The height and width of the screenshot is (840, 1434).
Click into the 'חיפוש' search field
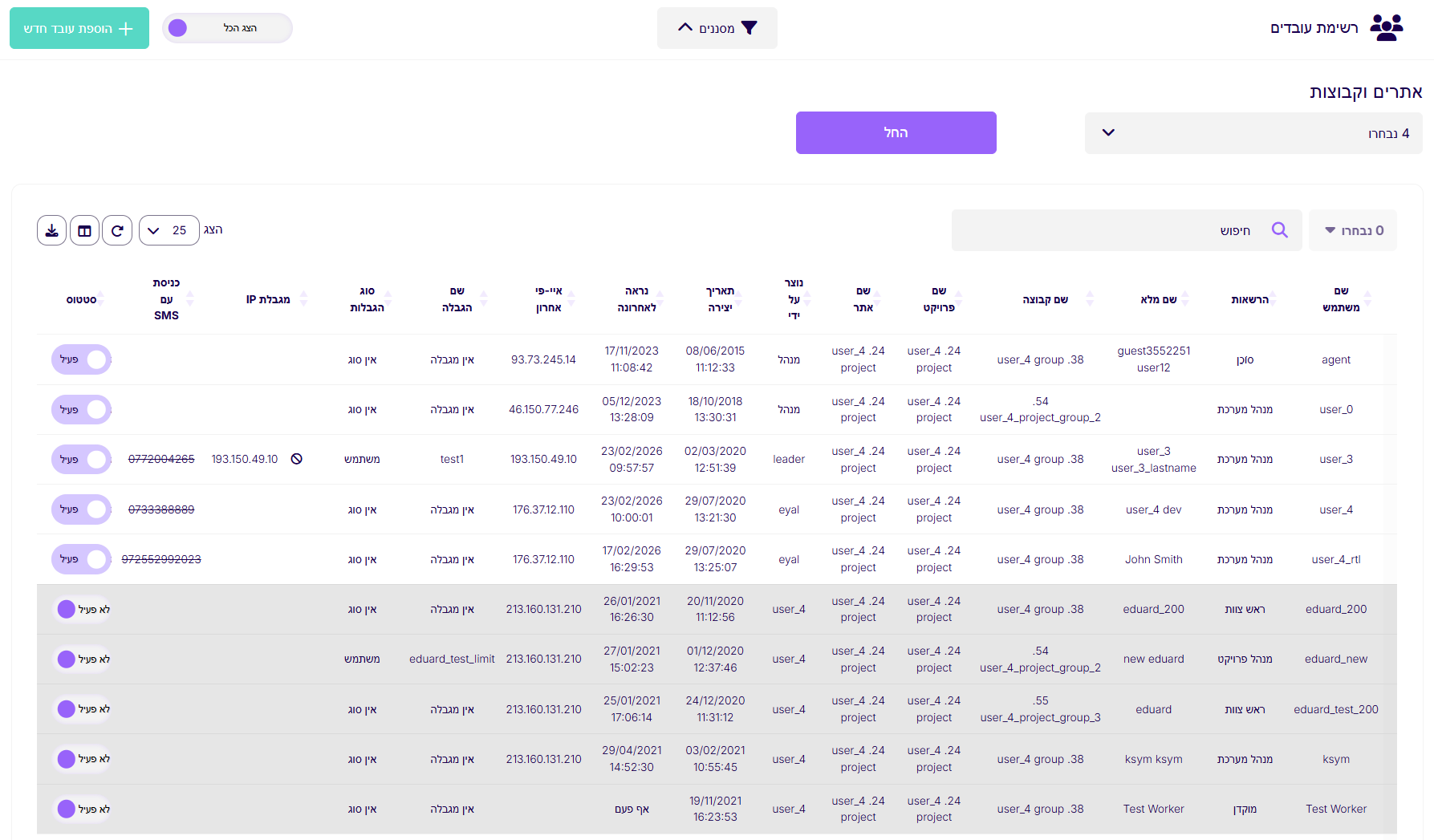click(x=1107, y=231)
